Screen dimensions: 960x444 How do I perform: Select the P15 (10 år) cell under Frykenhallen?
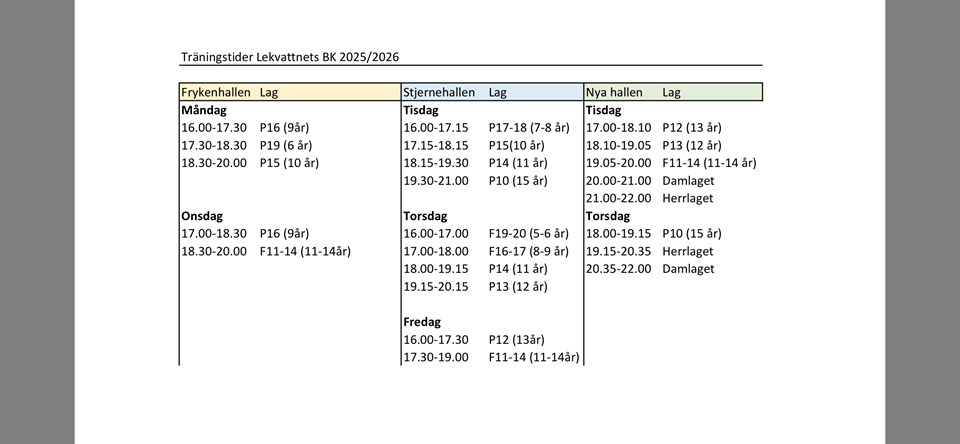click(x=288, y=163)
